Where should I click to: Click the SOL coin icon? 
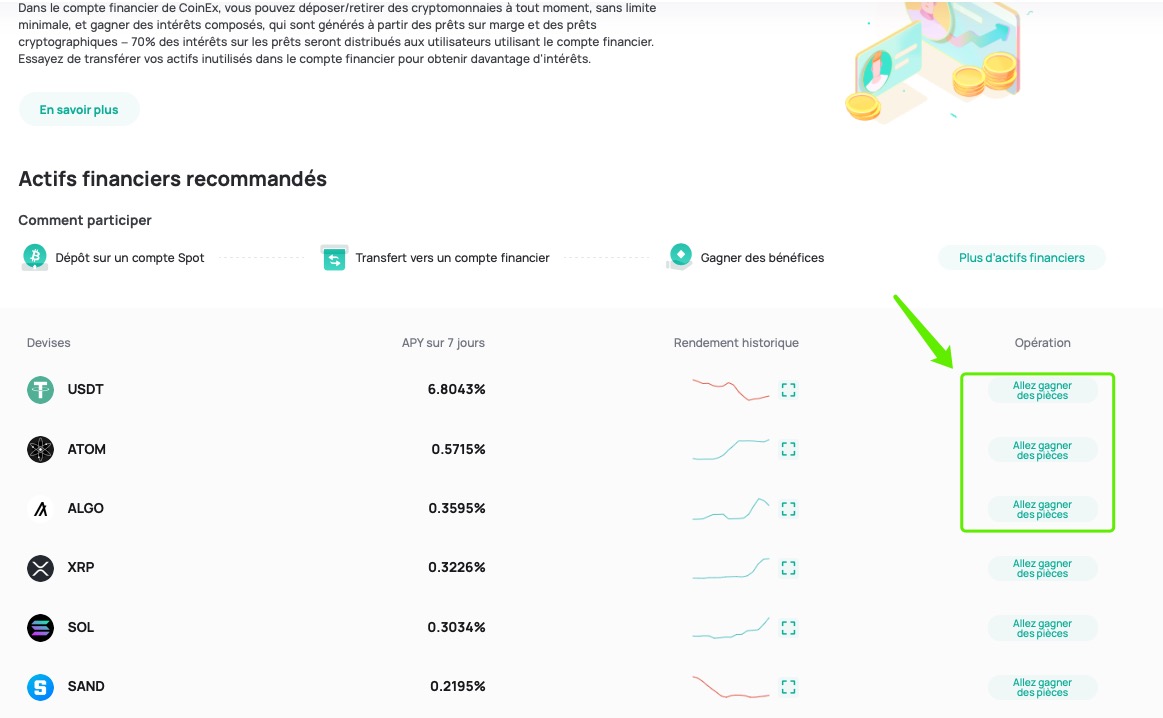pyautogui.click(x=40, y=628)
